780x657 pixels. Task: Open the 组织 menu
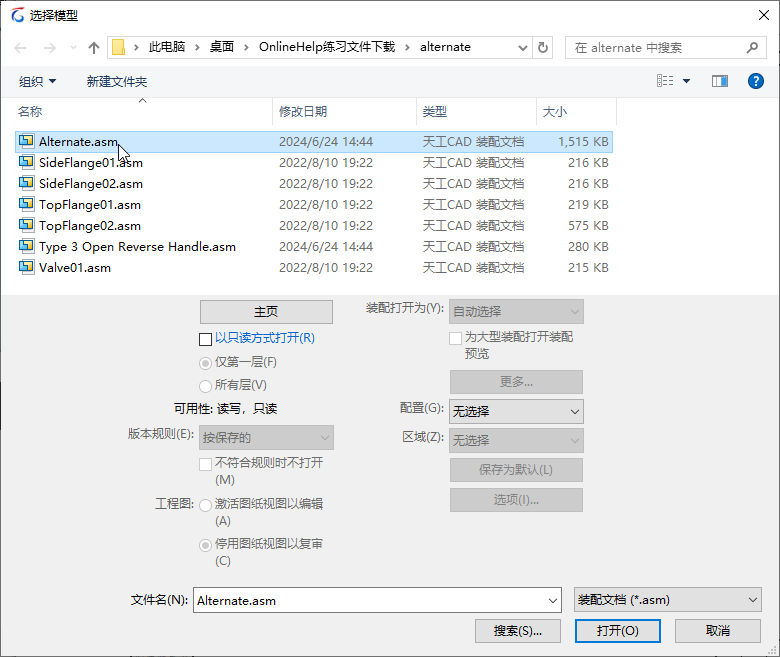[37, 81]
